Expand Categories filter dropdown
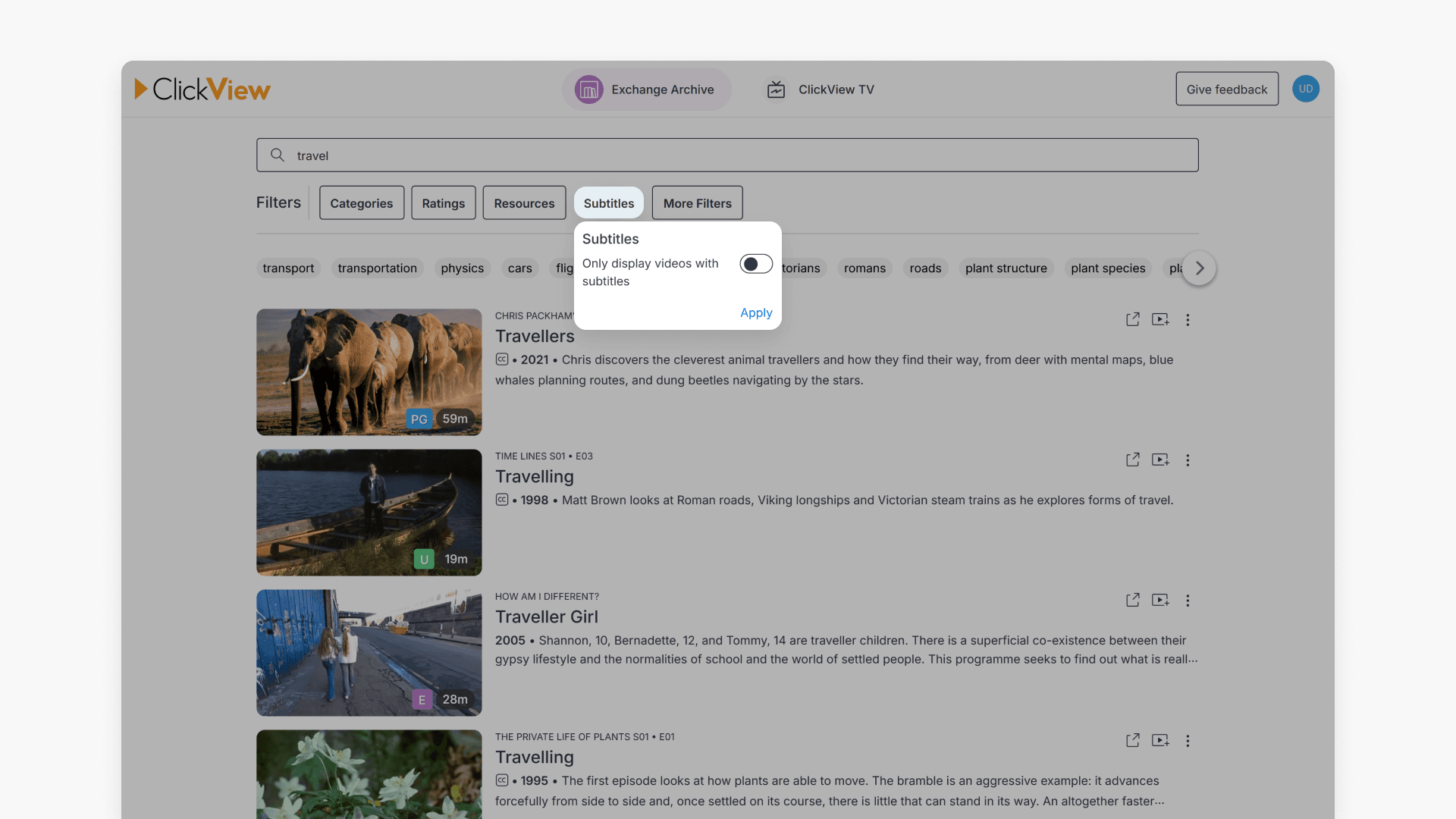 click(361, 203)
